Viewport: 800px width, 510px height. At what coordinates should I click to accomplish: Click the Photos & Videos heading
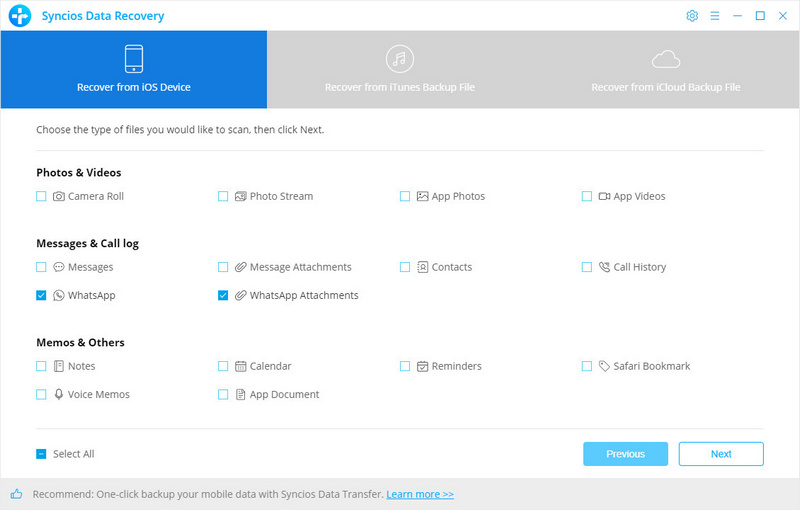coord(79,172)
